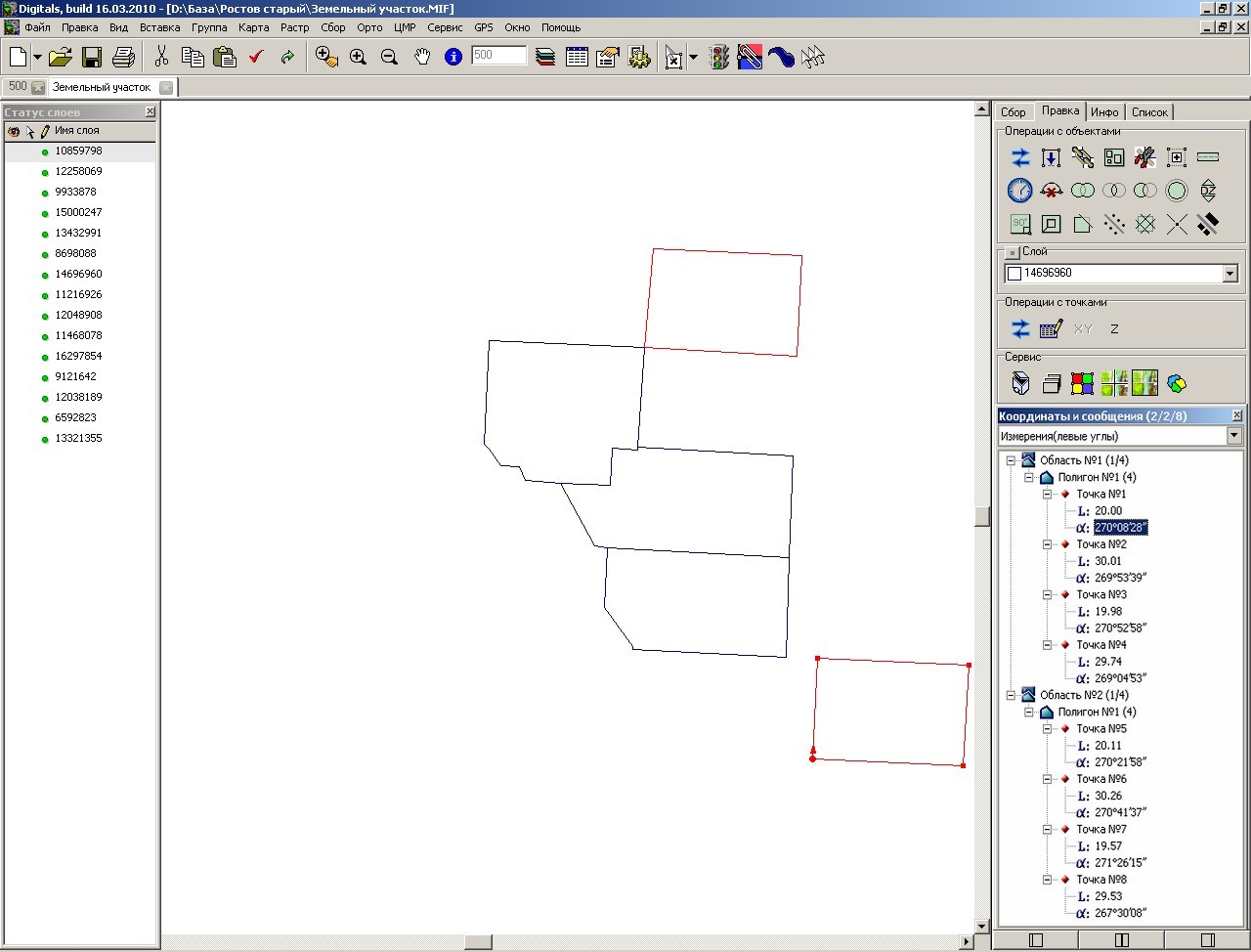Click the chain link object operation icon
Screen dimensions: 1251x952
click(x=1083, y=157)
